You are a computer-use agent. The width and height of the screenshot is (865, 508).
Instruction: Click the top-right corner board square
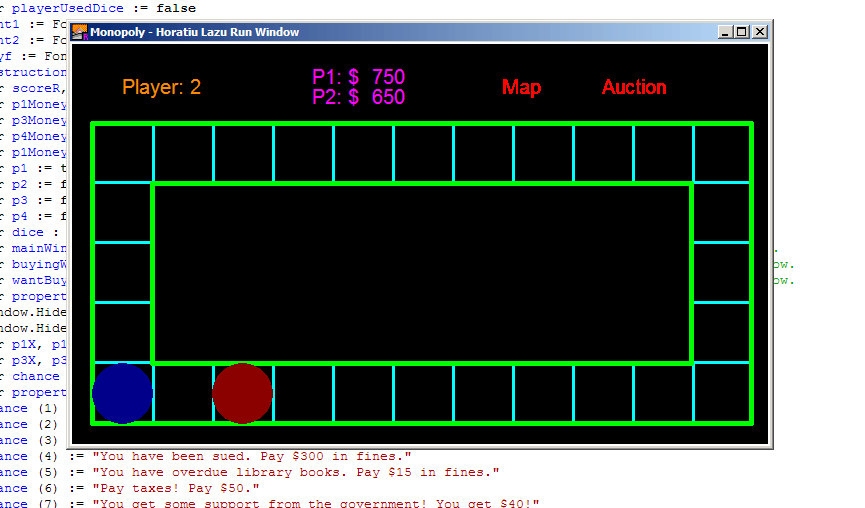point(722,153)
